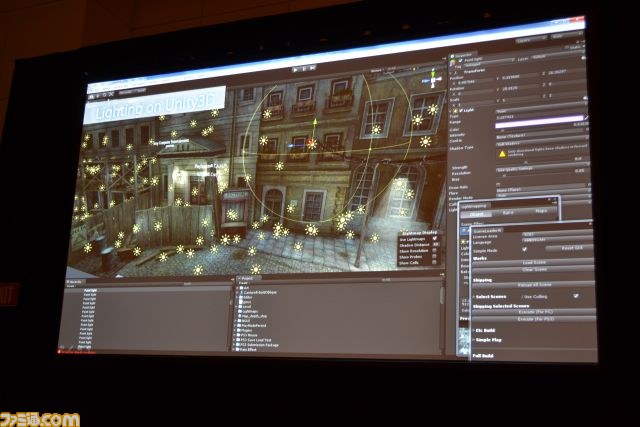This screenshot has width=640, height=427.
Task: Click the object cube icon beside Point light
Action: tap(453, 61)
